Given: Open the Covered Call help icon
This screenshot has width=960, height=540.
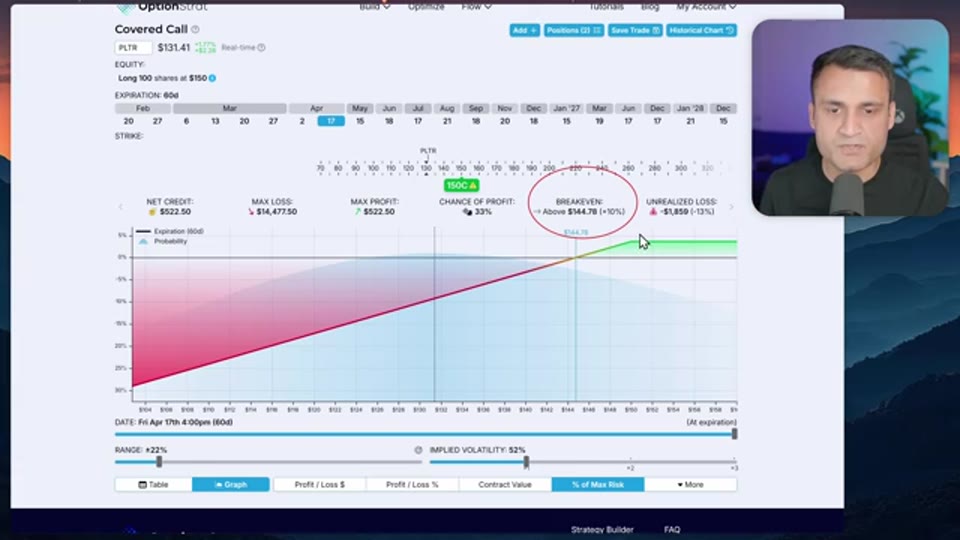Looking at the screenshot, I should point(195,29).
